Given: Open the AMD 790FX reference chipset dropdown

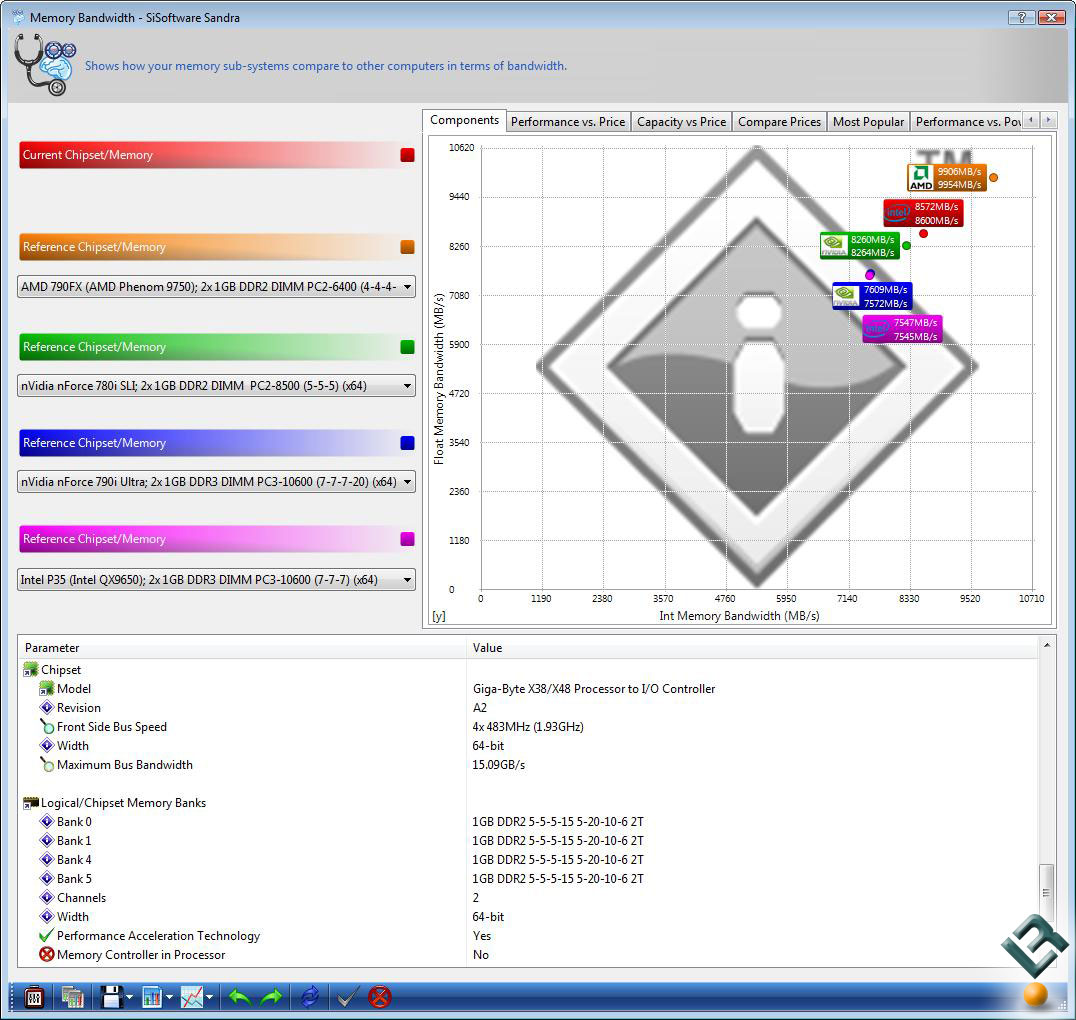Looking at the screenshot, I should point(216,286).
